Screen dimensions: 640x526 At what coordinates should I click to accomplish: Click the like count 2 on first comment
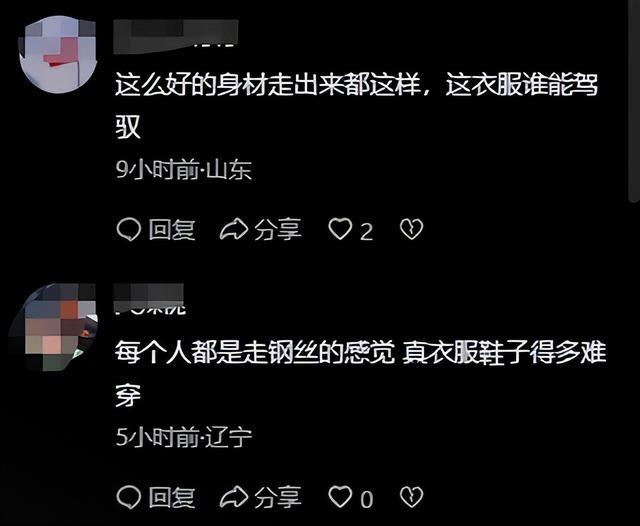point(366,231)
